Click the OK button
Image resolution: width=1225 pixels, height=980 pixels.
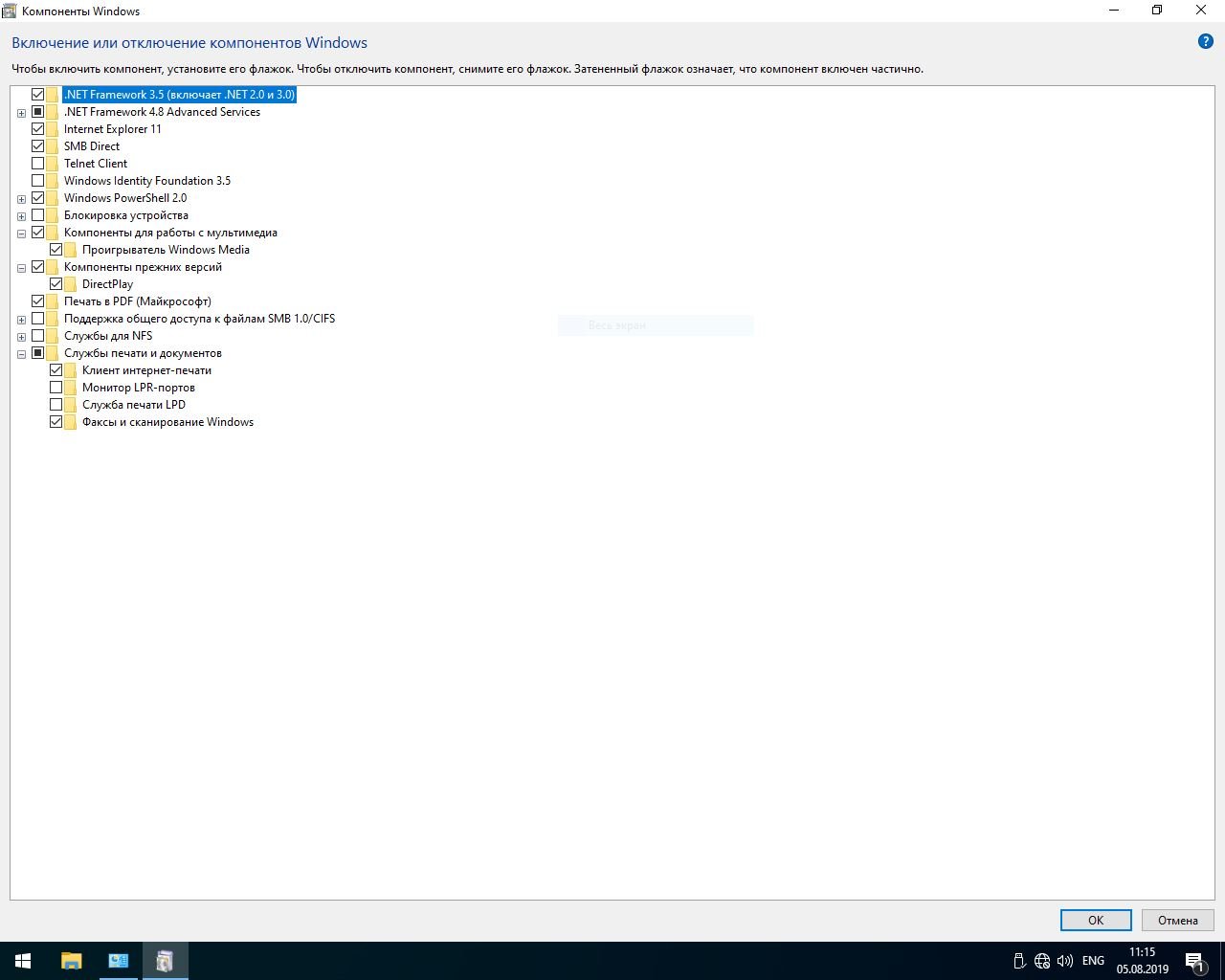click(1096, 920)
